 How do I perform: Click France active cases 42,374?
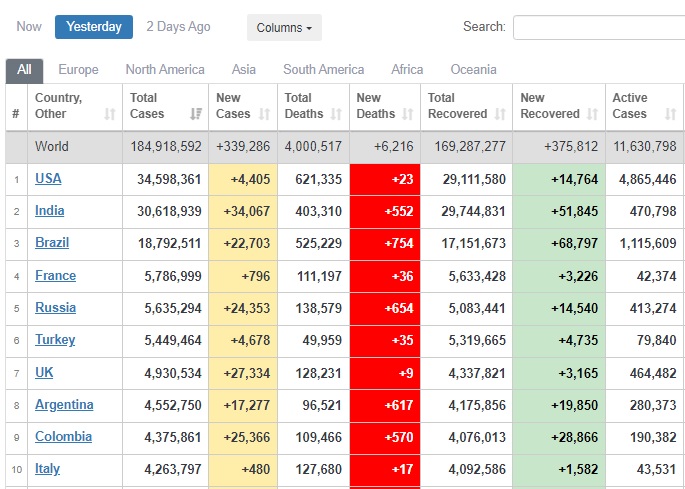point(656,276)
